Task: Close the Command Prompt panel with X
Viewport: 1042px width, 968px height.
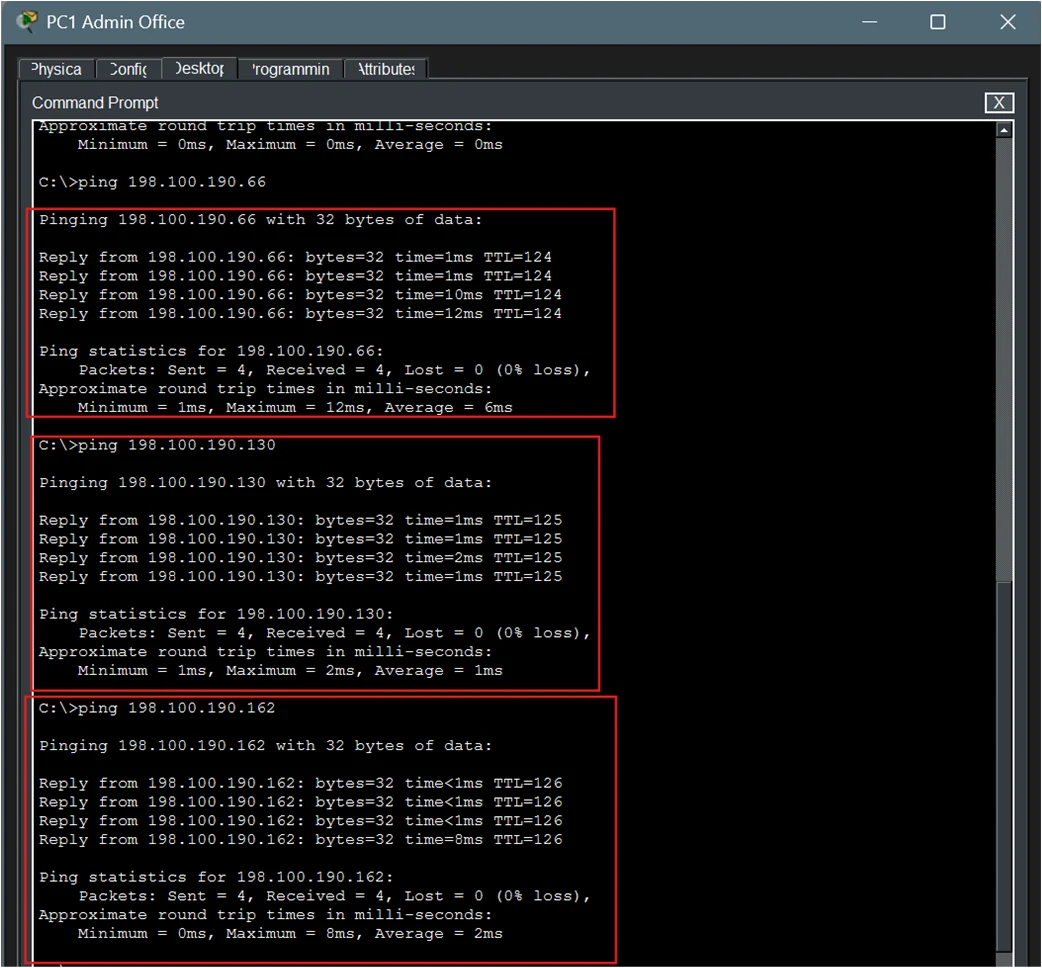Action: [x=998, y=103]
